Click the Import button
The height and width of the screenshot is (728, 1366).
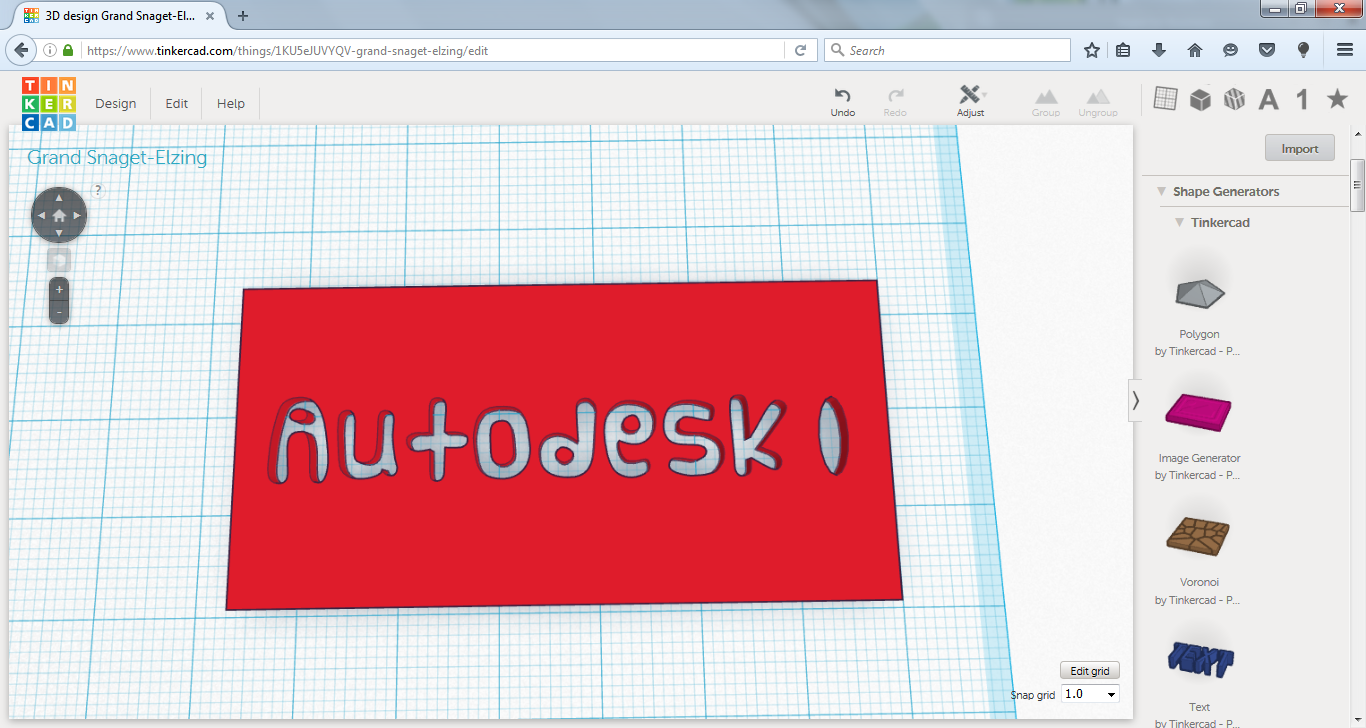[x=1299, y=147]
